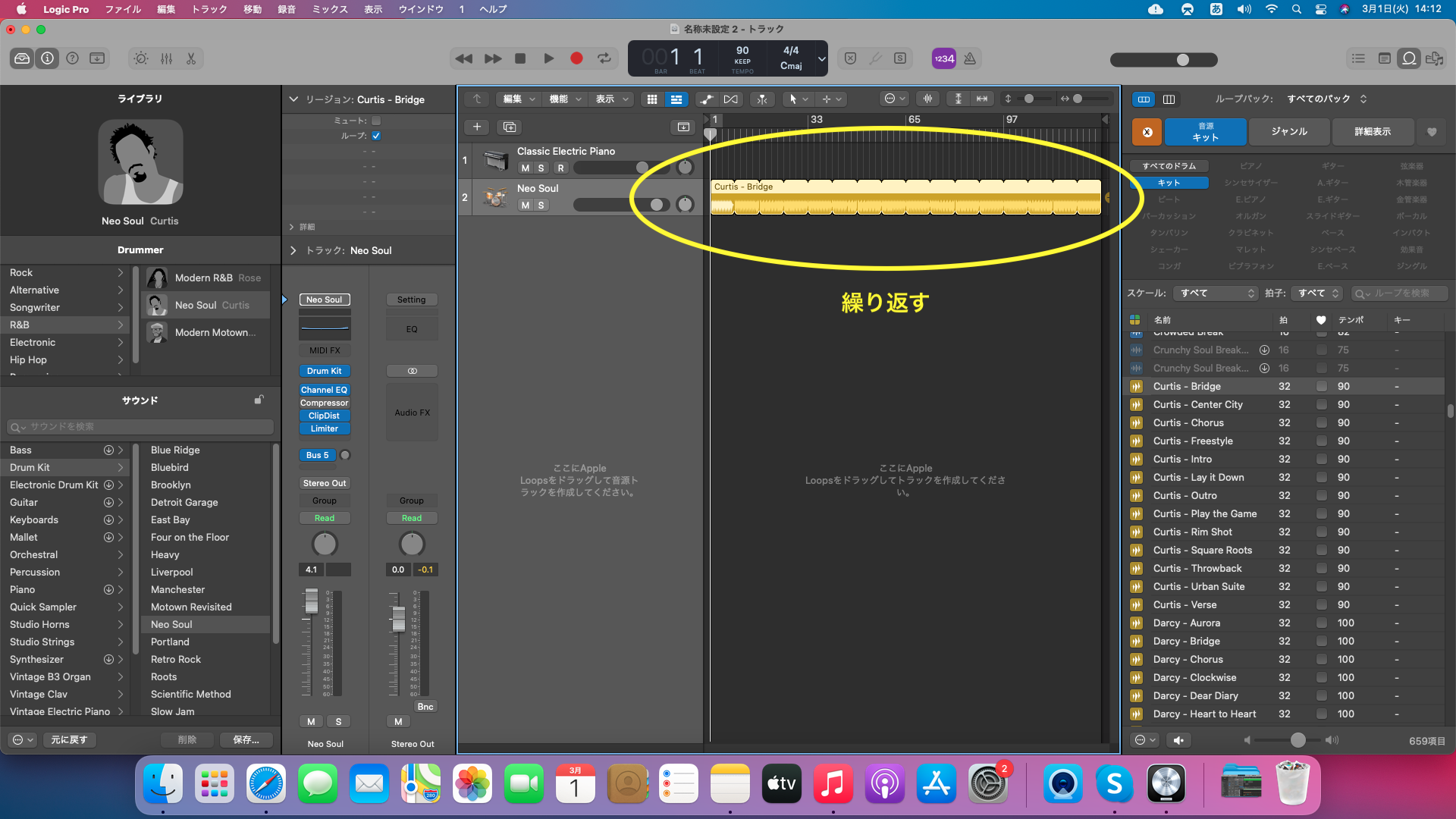1456x819 pixels.
Task: Open the tracks area Functions dropdown
Action: point(565,99)
